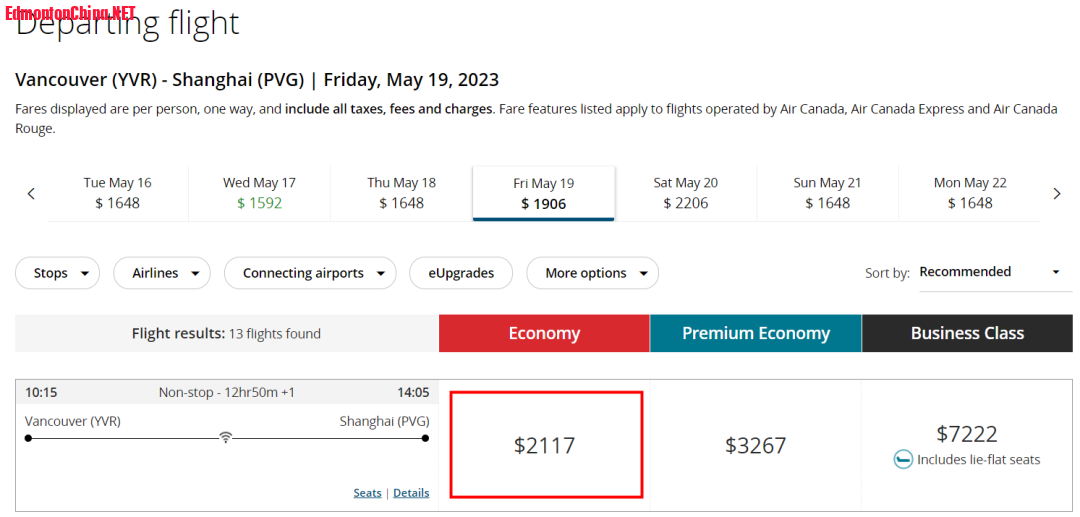Click the Wi-Fi icon on flight route
Image resolution: width=1080 pixels, height=517 pixels.
227,437
